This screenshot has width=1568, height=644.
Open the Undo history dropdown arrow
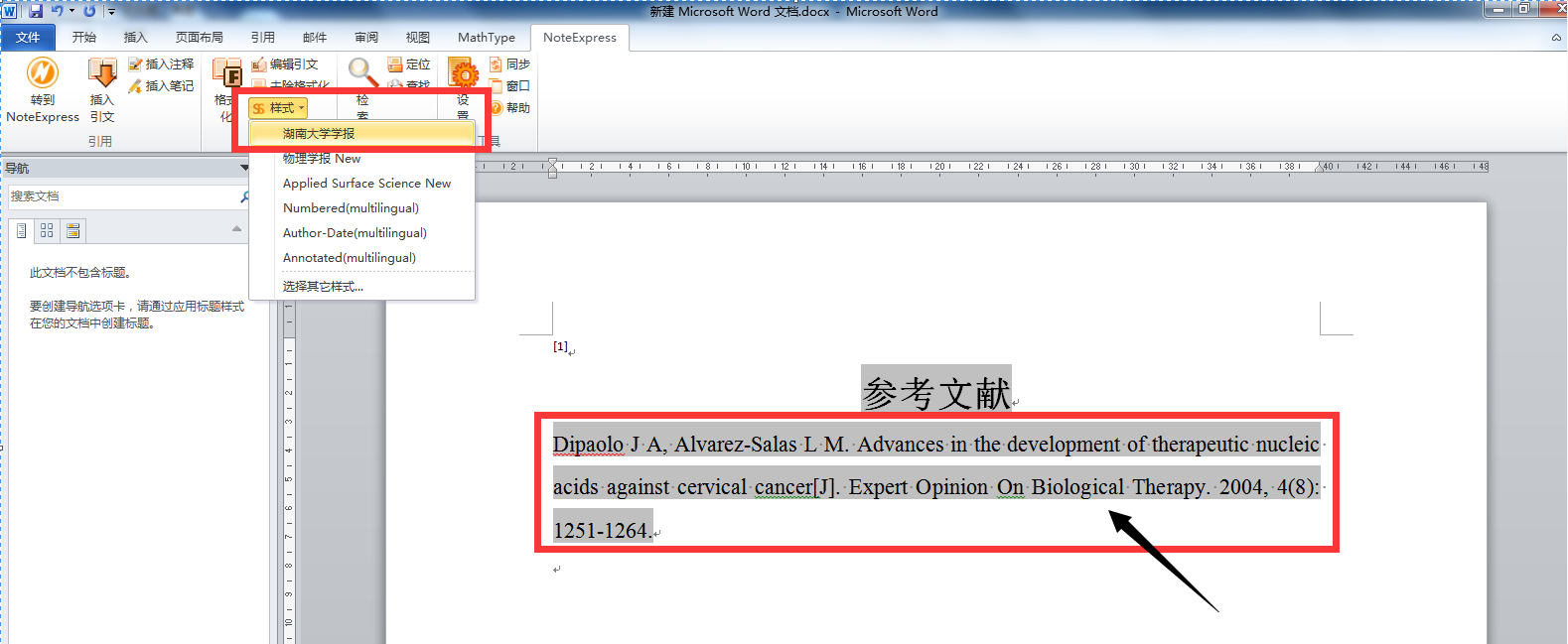(71, 12)
